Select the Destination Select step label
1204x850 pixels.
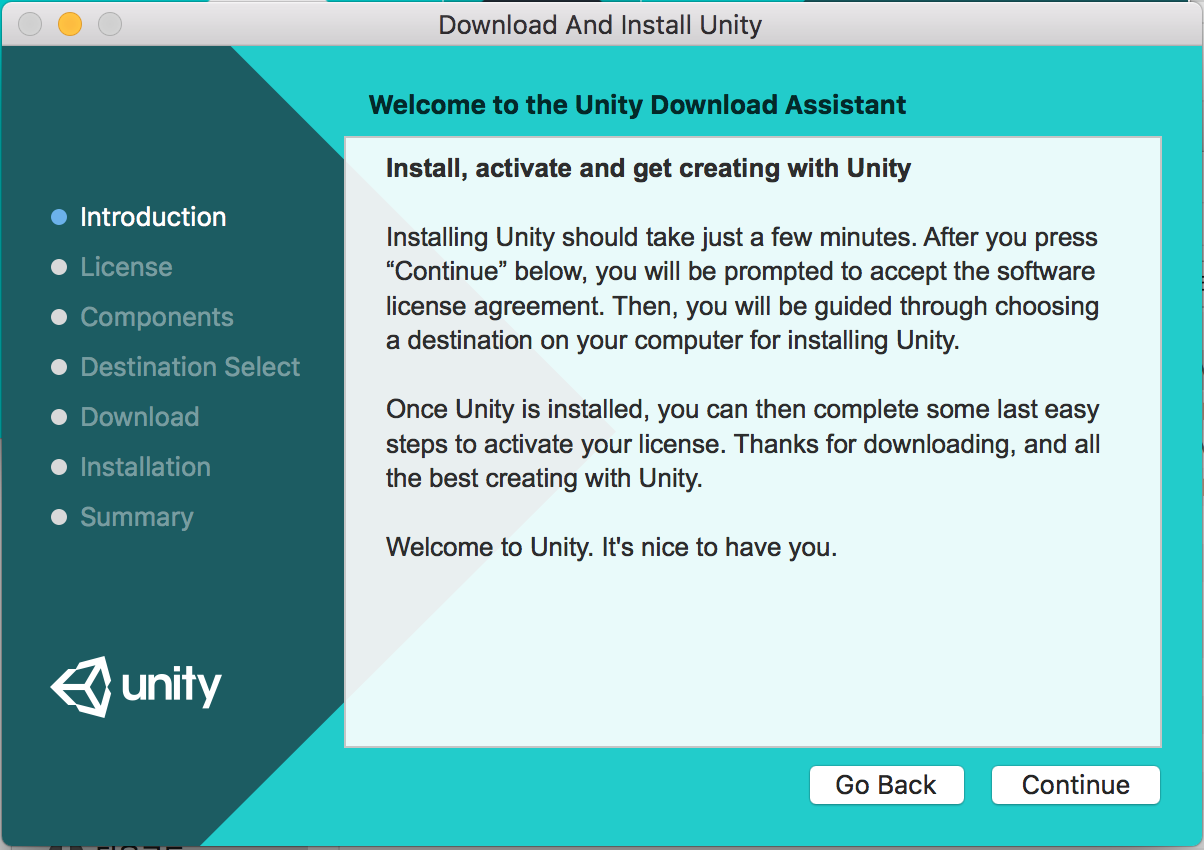(189, 366)
